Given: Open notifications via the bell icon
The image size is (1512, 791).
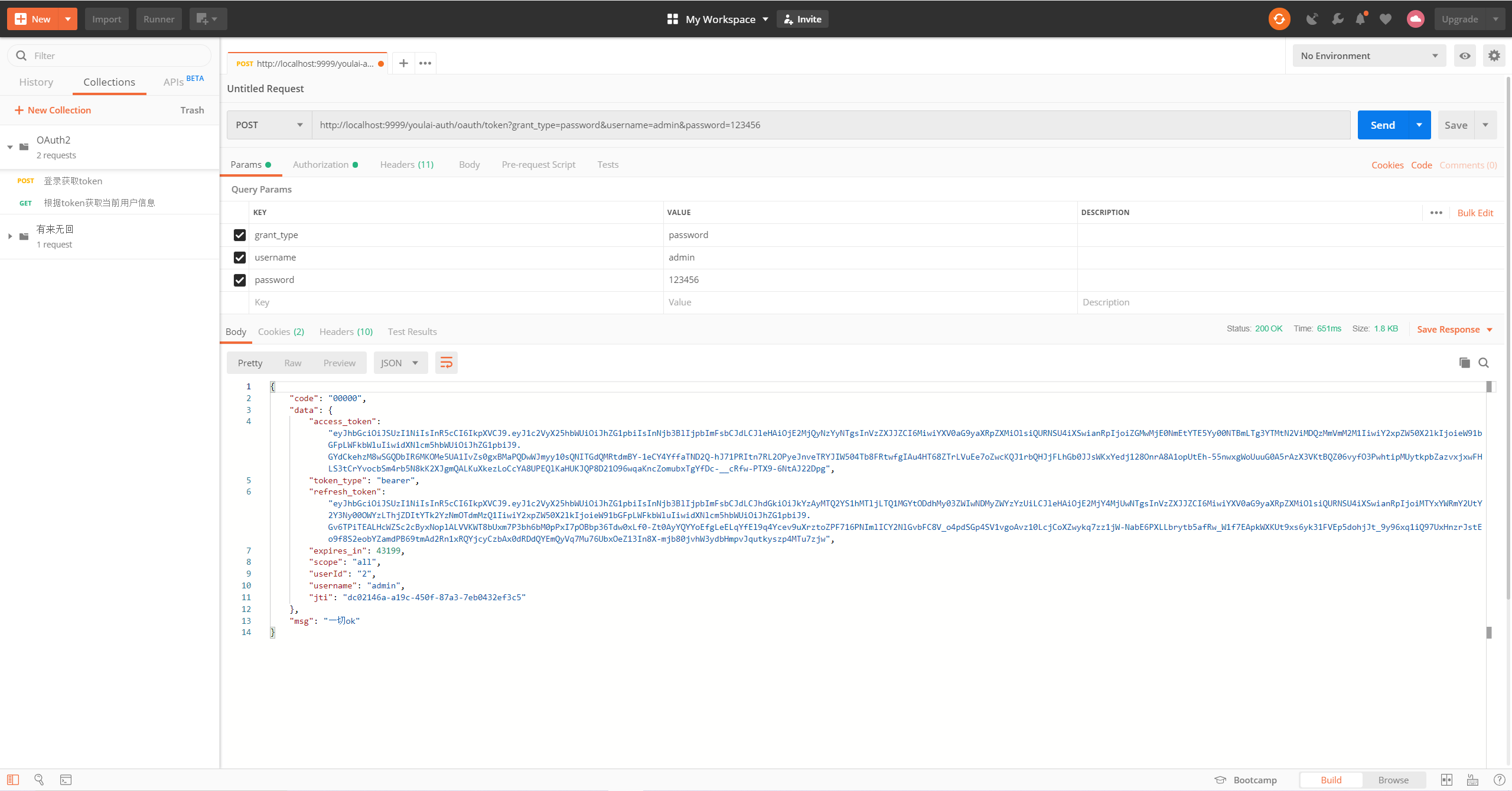Looking at the screenshot, I should point(1361,18).
